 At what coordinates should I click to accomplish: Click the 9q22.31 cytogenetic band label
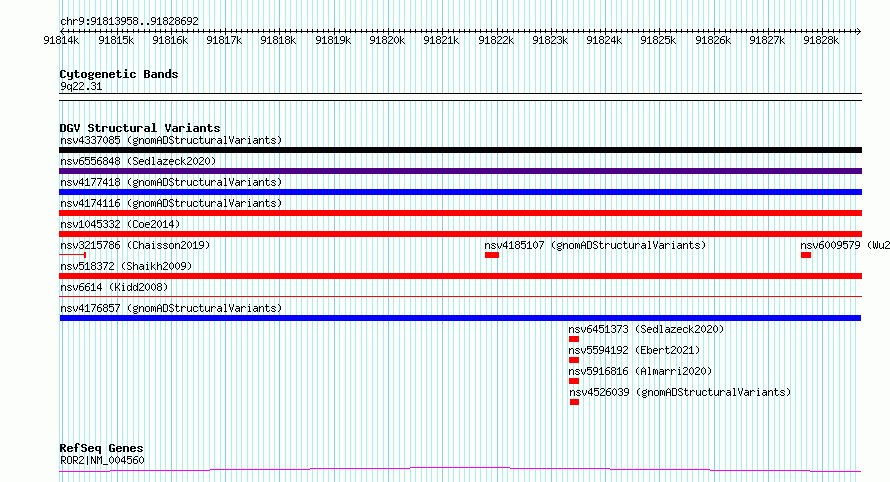(x=81, y=86)
